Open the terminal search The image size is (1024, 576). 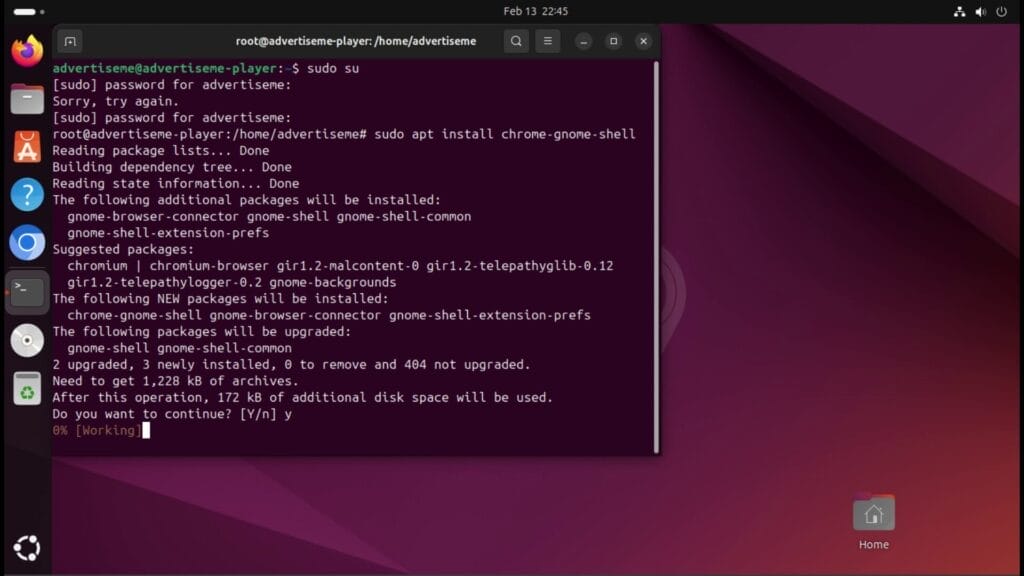[516, 41]
